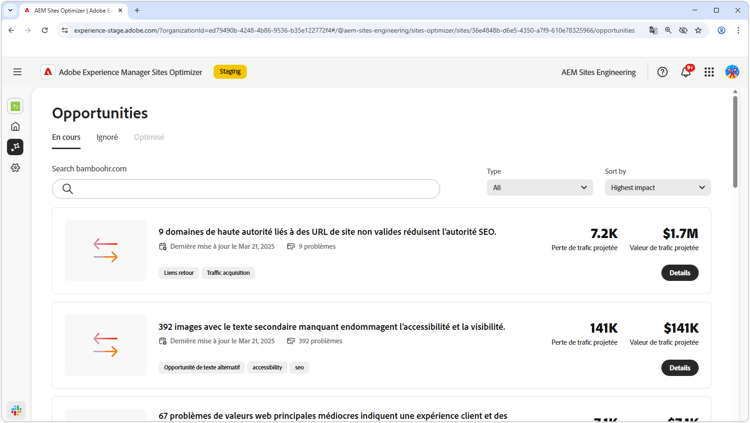Open the tab search dropdown arrow

(10, 10)
